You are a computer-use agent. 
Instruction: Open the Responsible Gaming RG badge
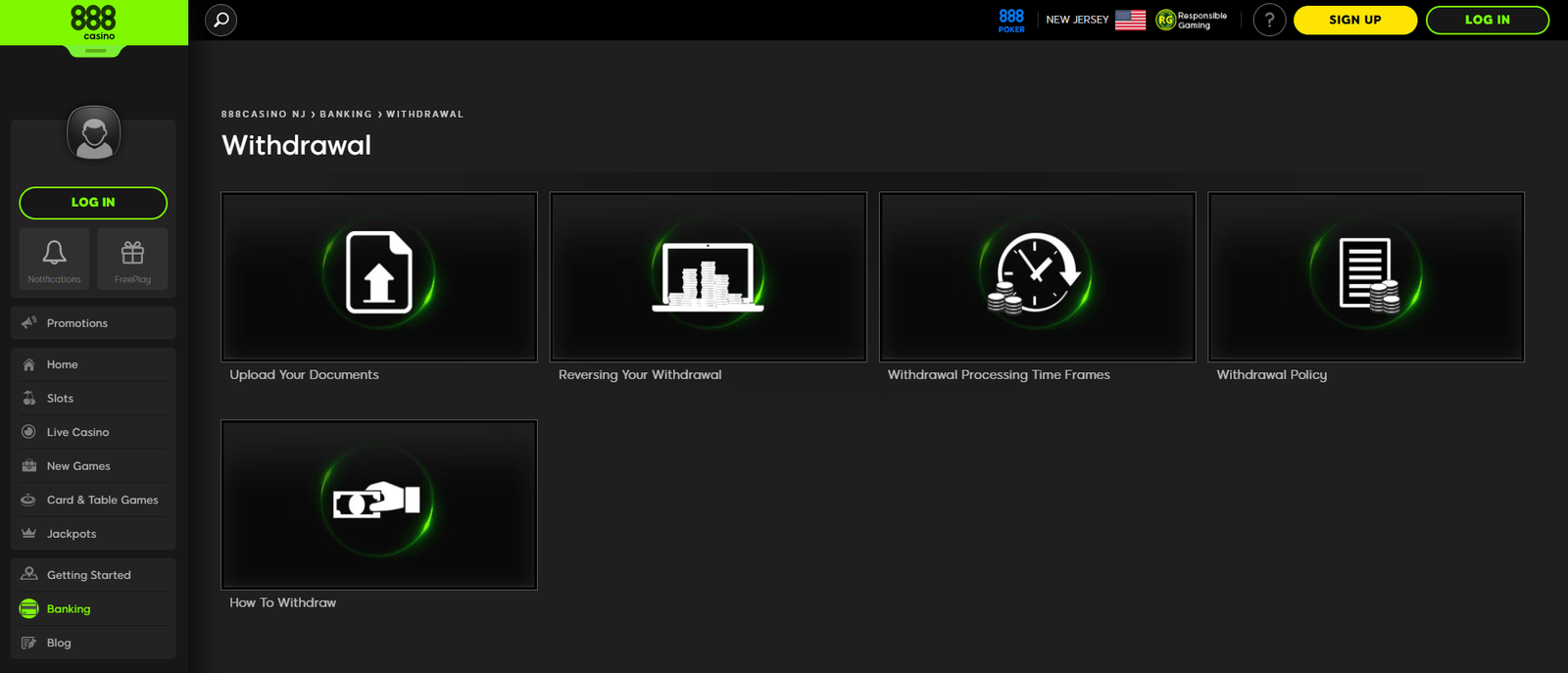pyautogui.click(x=1192, y=20)
